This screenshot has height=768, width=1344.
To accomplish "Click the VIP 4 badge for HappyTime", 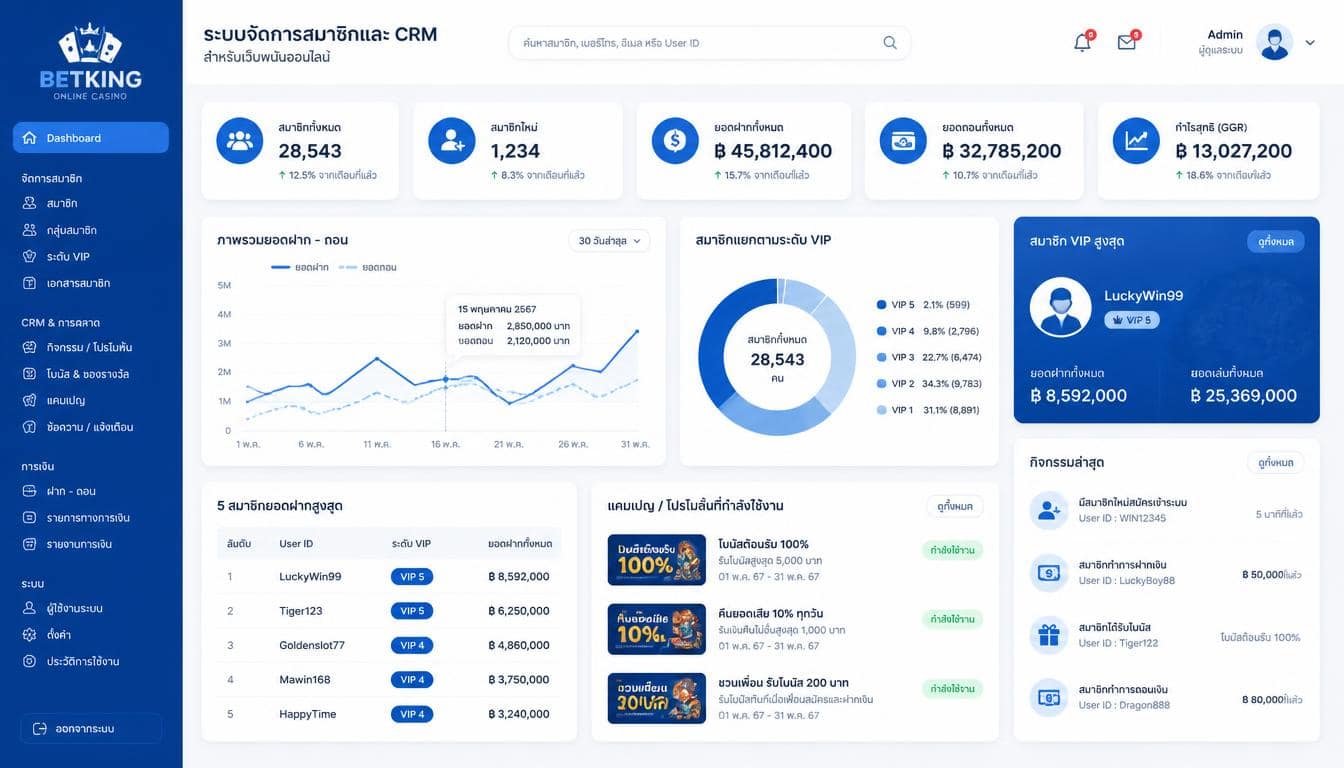I will click(412, 714).
